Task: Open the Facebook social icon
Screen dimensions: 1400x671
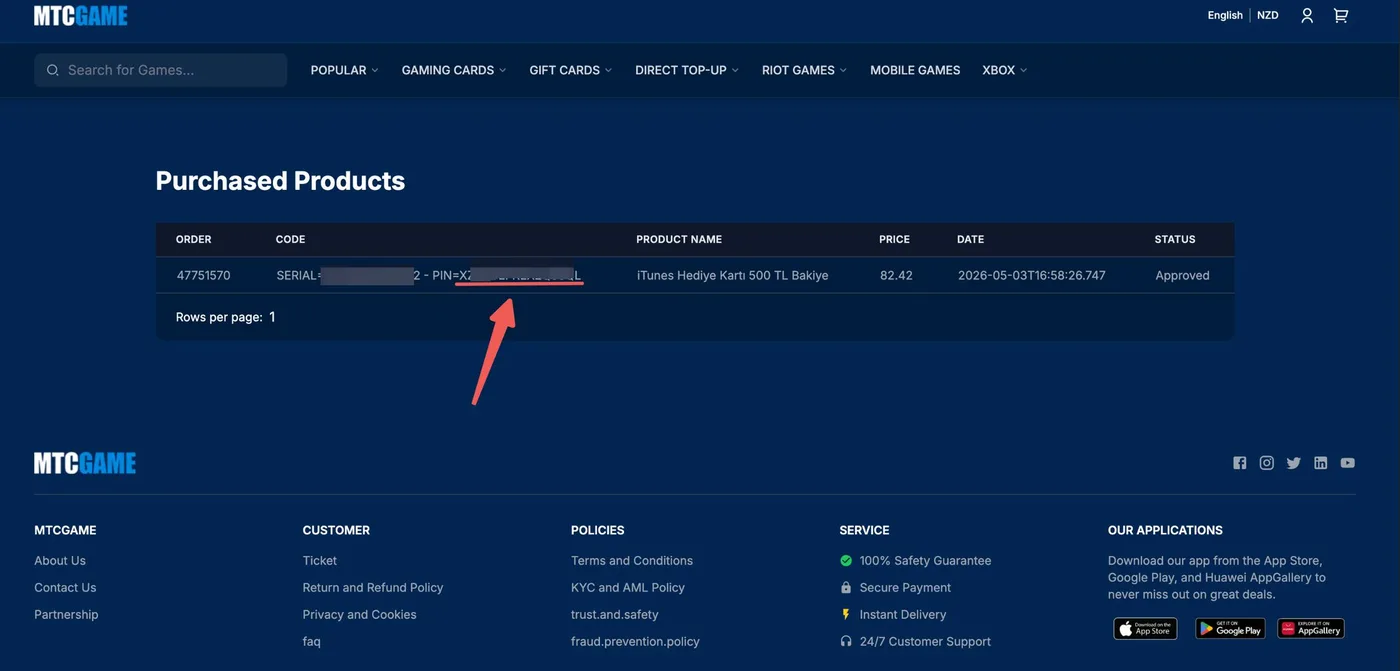Action: click(x=1240, y=463)
